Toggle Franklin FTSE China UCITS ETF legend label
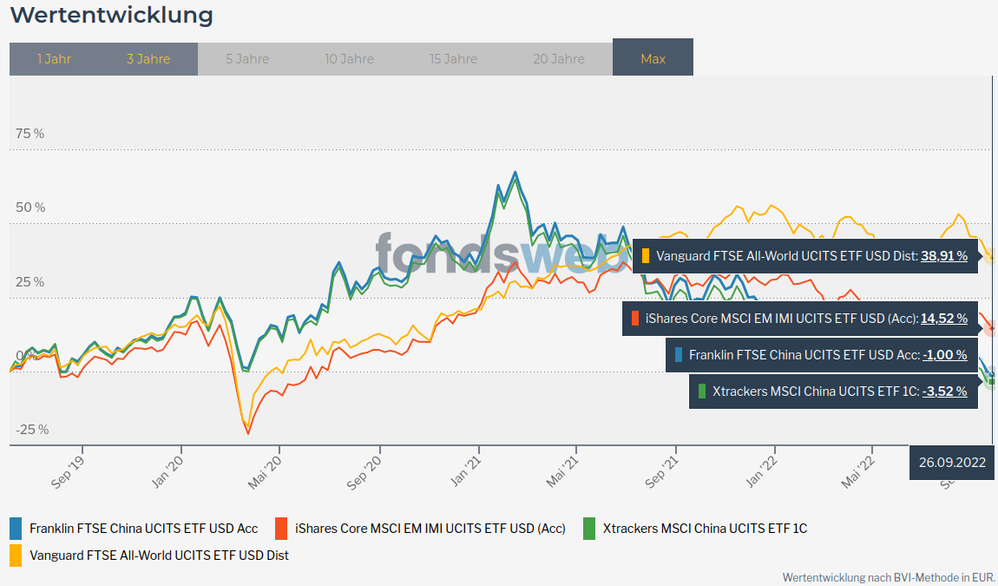Screen dimensions: 998x586 coord(143,528)
